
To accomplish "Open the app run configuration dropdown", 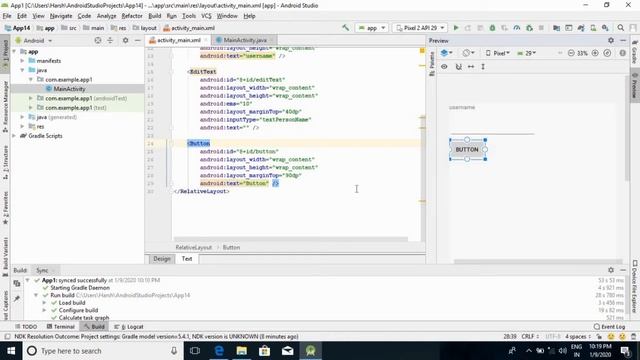I will tap(371, 28).
